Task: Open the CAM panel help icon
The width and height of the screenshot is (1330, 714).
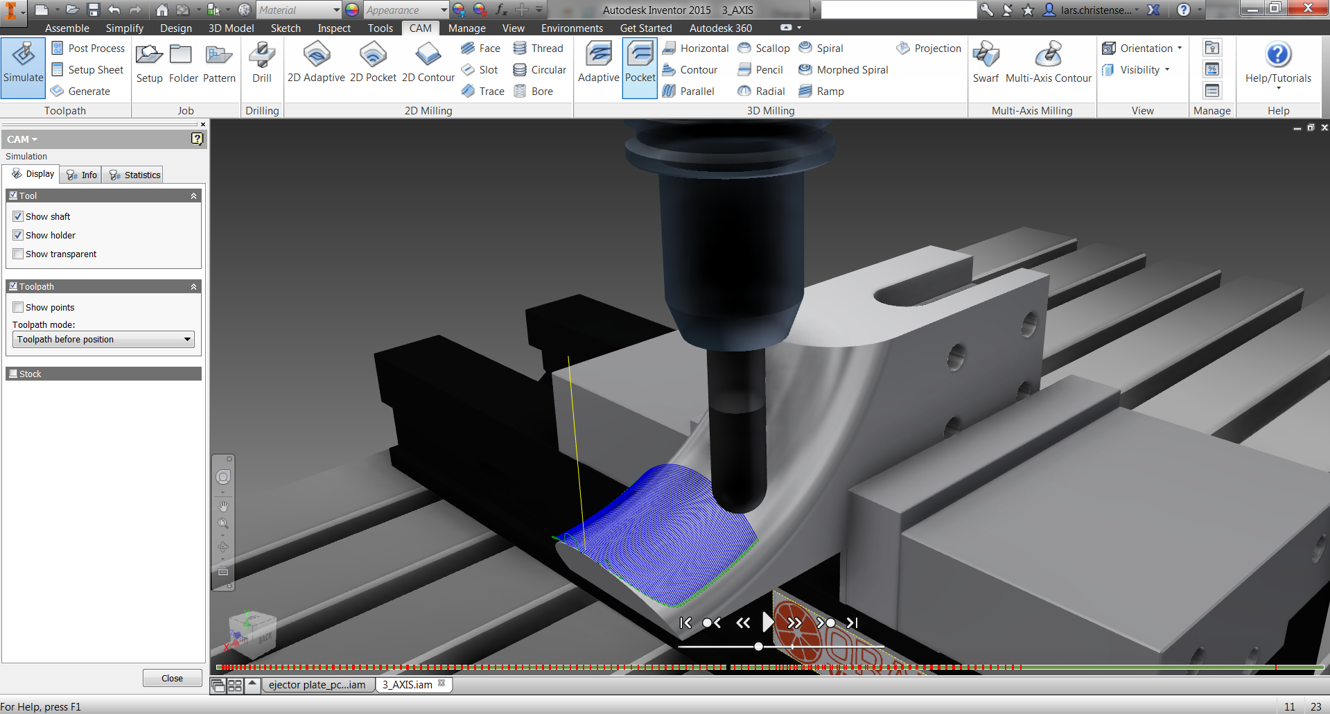Action: (197, 139)
